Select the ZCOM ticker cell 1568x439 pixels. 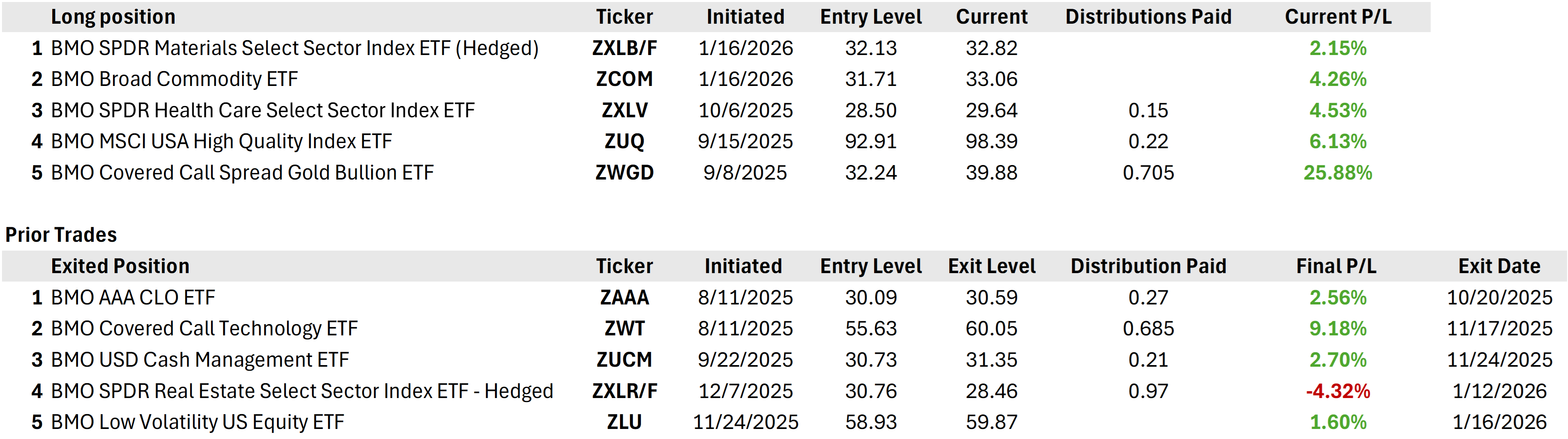624,79
